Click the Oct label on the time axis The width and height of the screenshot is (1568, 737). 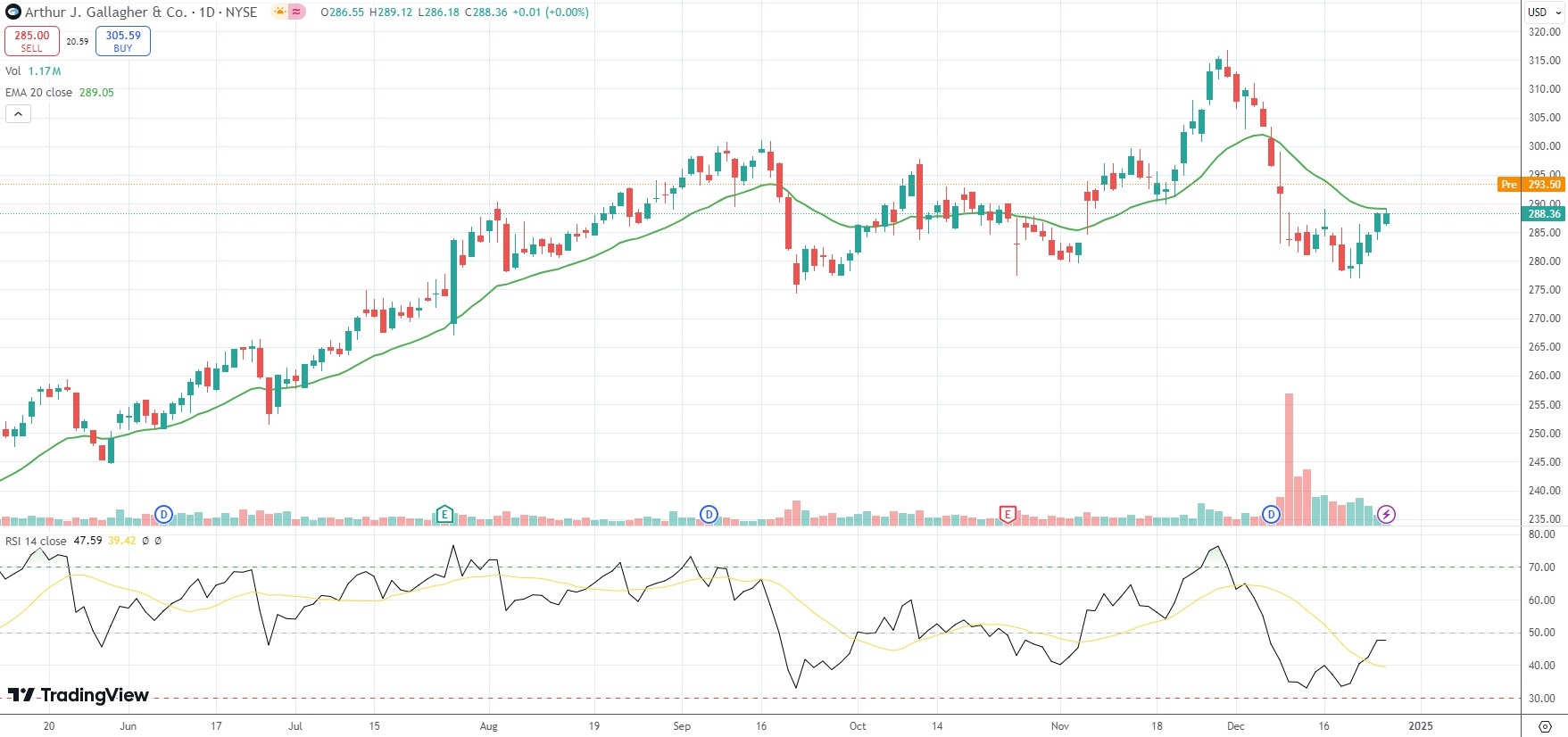click(x=858, y=726)
